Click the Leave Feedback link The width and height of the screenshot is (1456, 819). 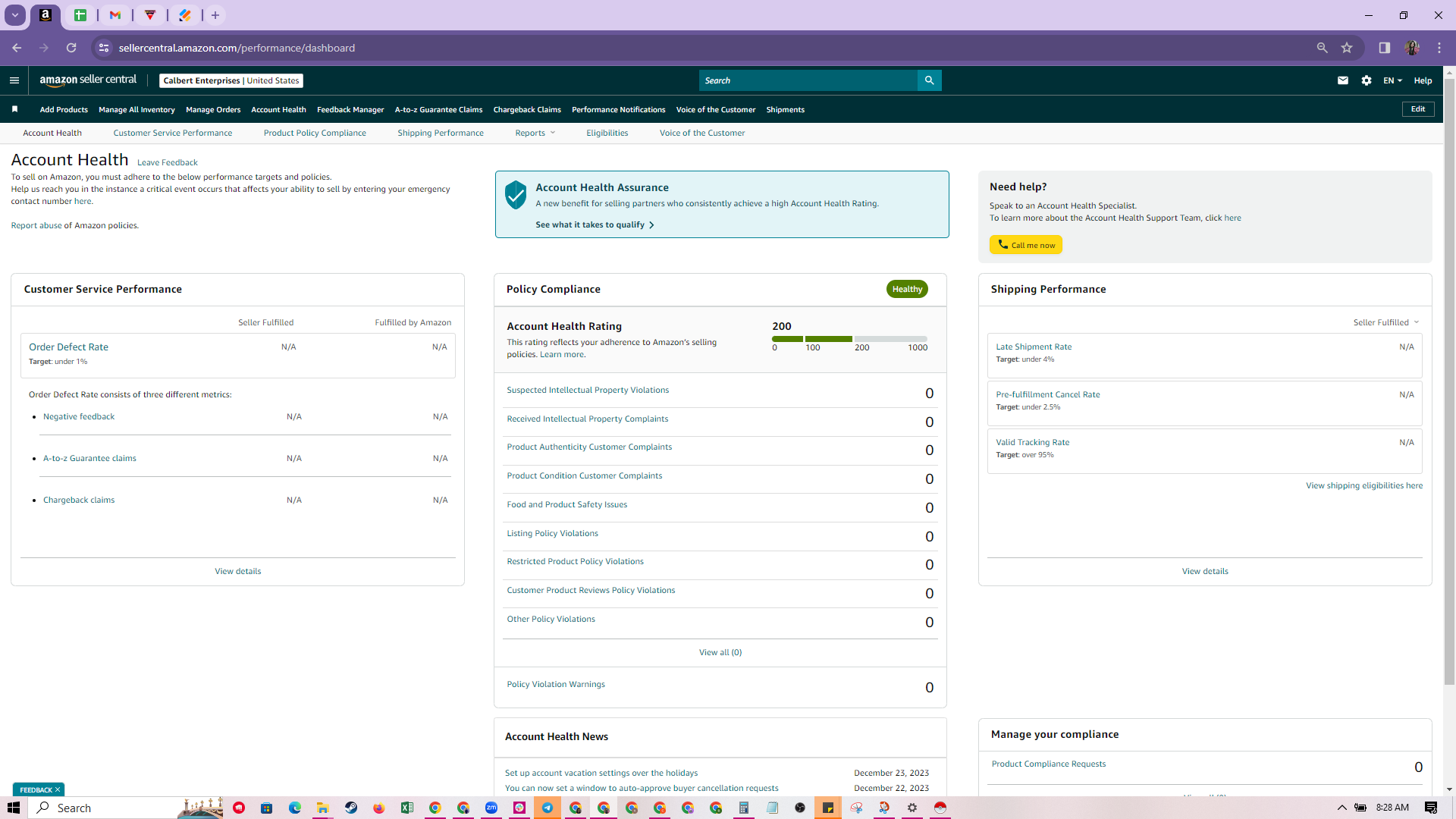click(167, 162)
